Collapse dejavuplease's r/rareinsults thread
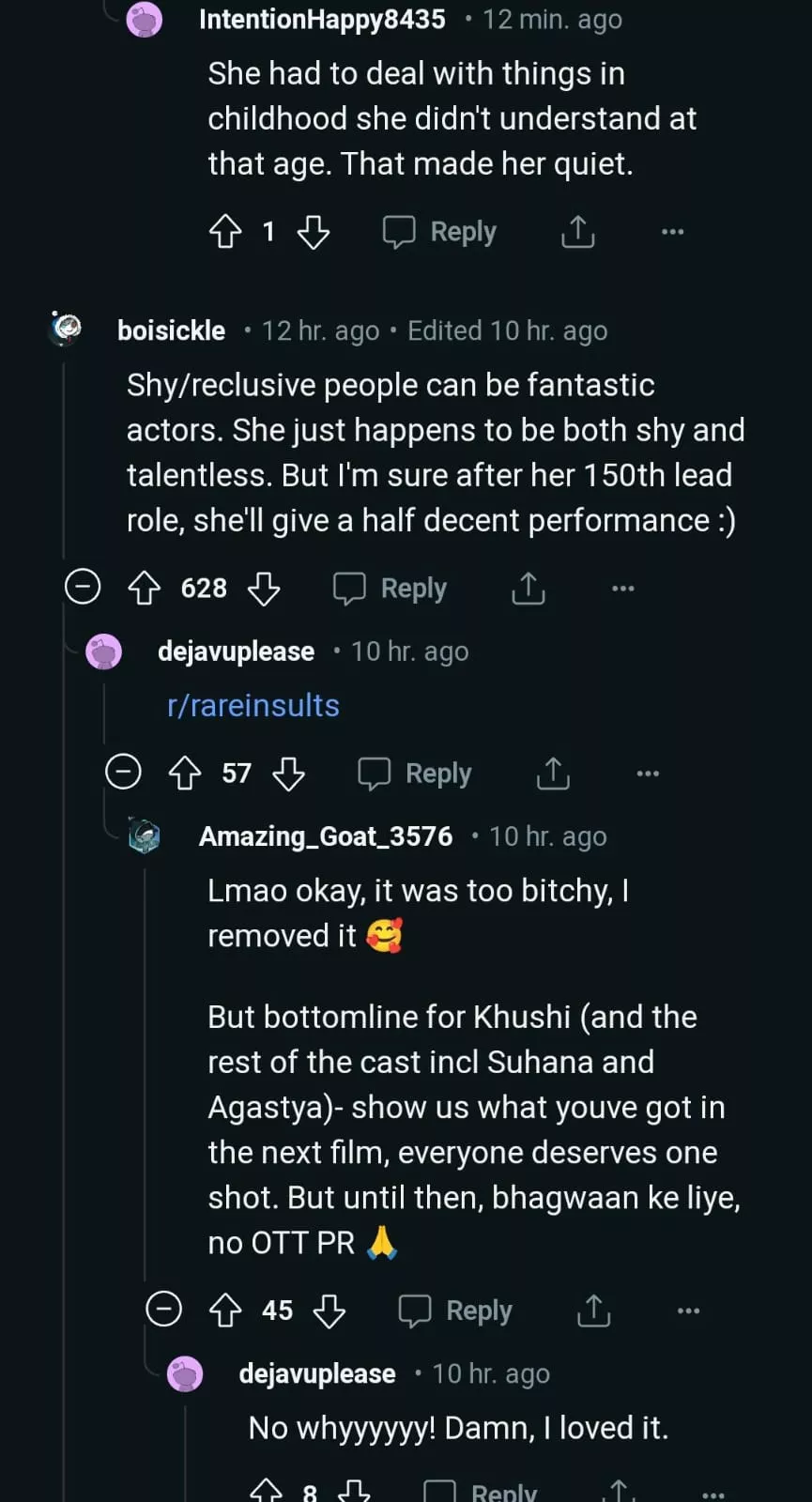Image resolution: width=812 pixels, height=1502 pixels. tap(123, 773)
